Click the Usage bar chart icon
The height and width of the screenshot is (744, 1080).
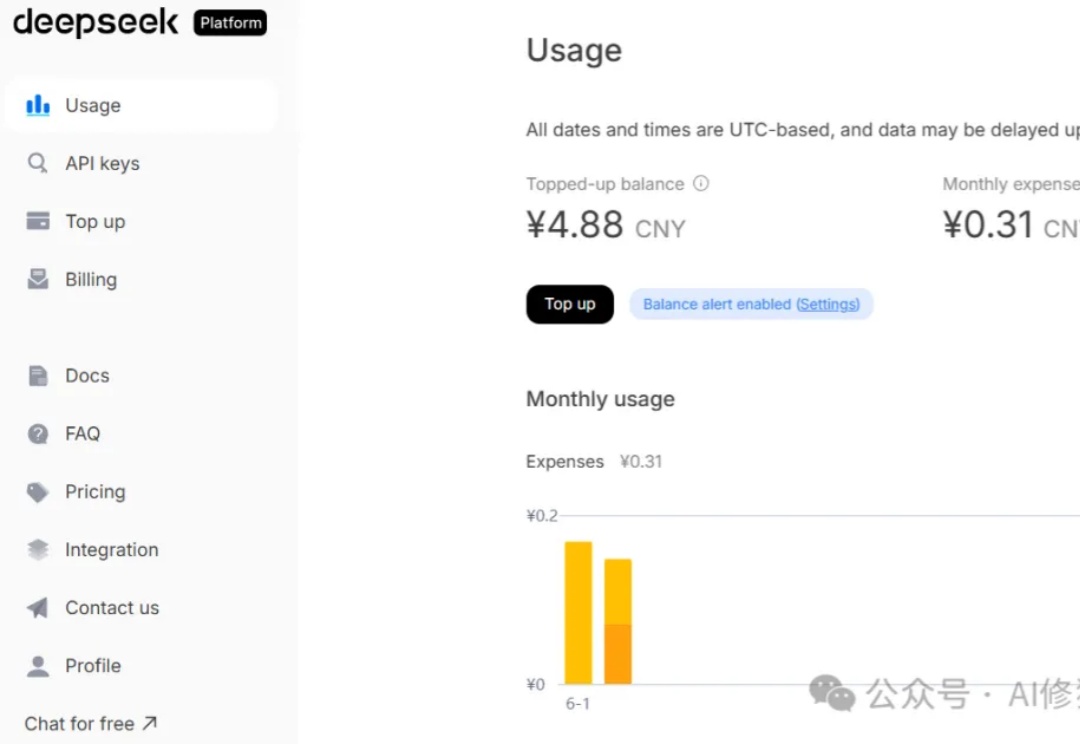point(38,105)
